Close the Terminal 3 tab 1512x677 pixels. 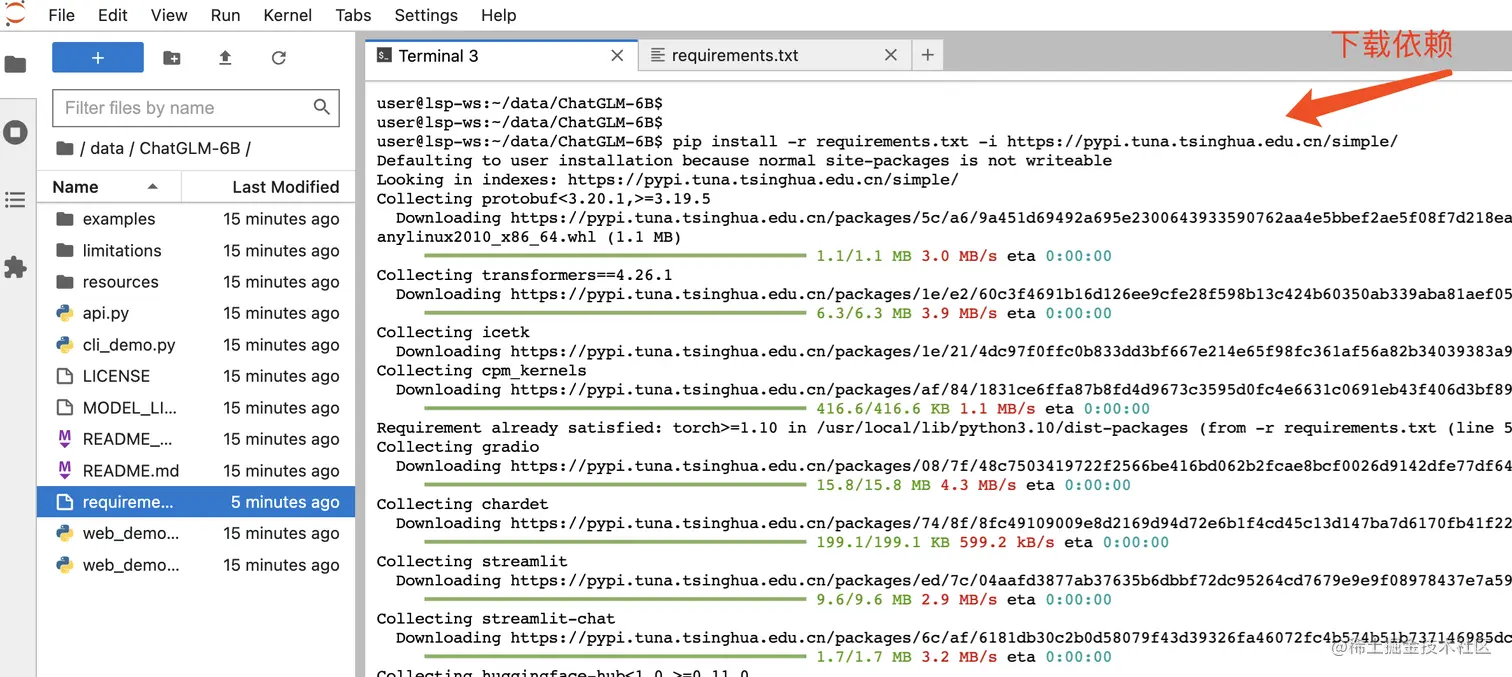tap(617, 56)
